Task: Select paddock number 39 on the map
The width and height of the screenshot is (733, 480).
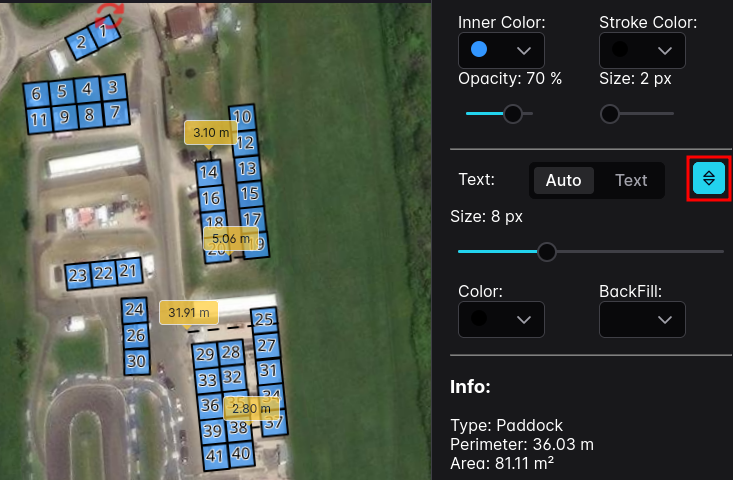Action: [212, 431]
